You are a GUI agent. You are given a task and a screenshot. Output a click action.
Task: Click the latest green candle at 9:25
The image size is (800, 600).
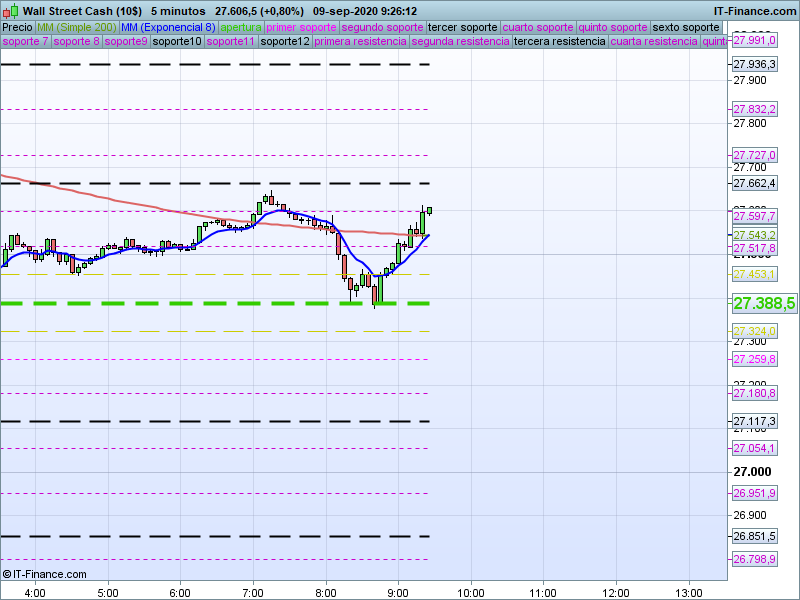click(430, 211)
